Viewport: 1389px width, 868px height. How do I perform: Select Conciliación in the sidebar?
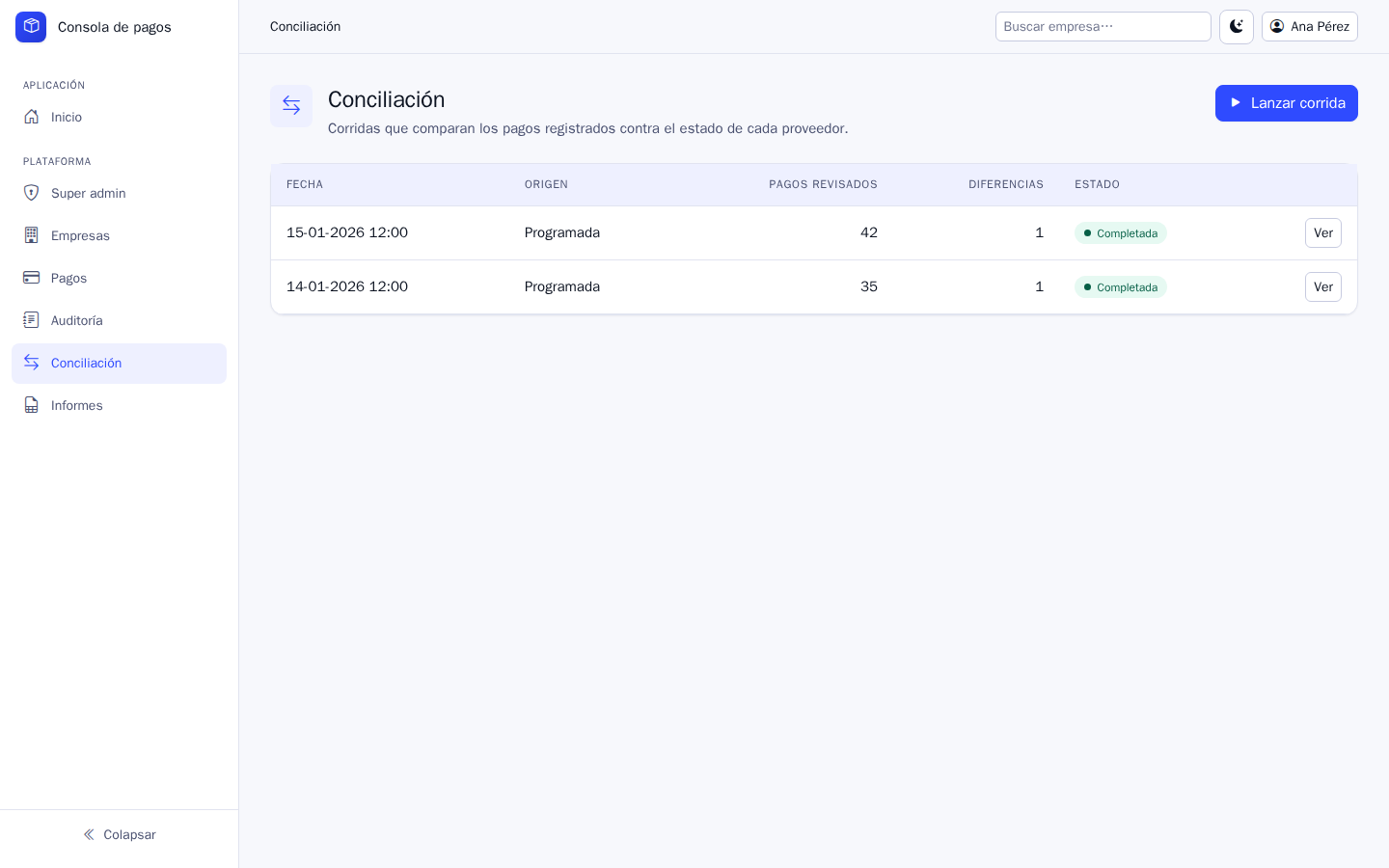coord(120,363)
